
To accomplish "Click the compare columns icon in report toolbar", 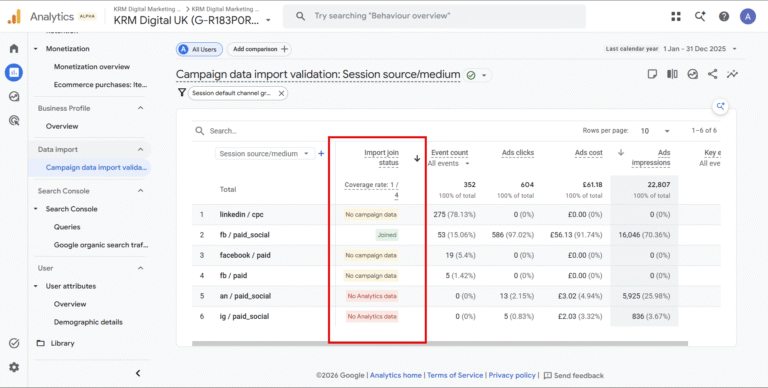I will [x=672, y=74].
